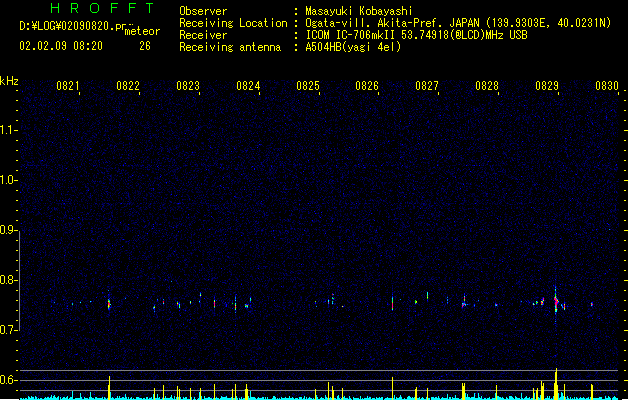
Task: Click the 0.9 kHz frequency label
Action: (x=9, y=230)
